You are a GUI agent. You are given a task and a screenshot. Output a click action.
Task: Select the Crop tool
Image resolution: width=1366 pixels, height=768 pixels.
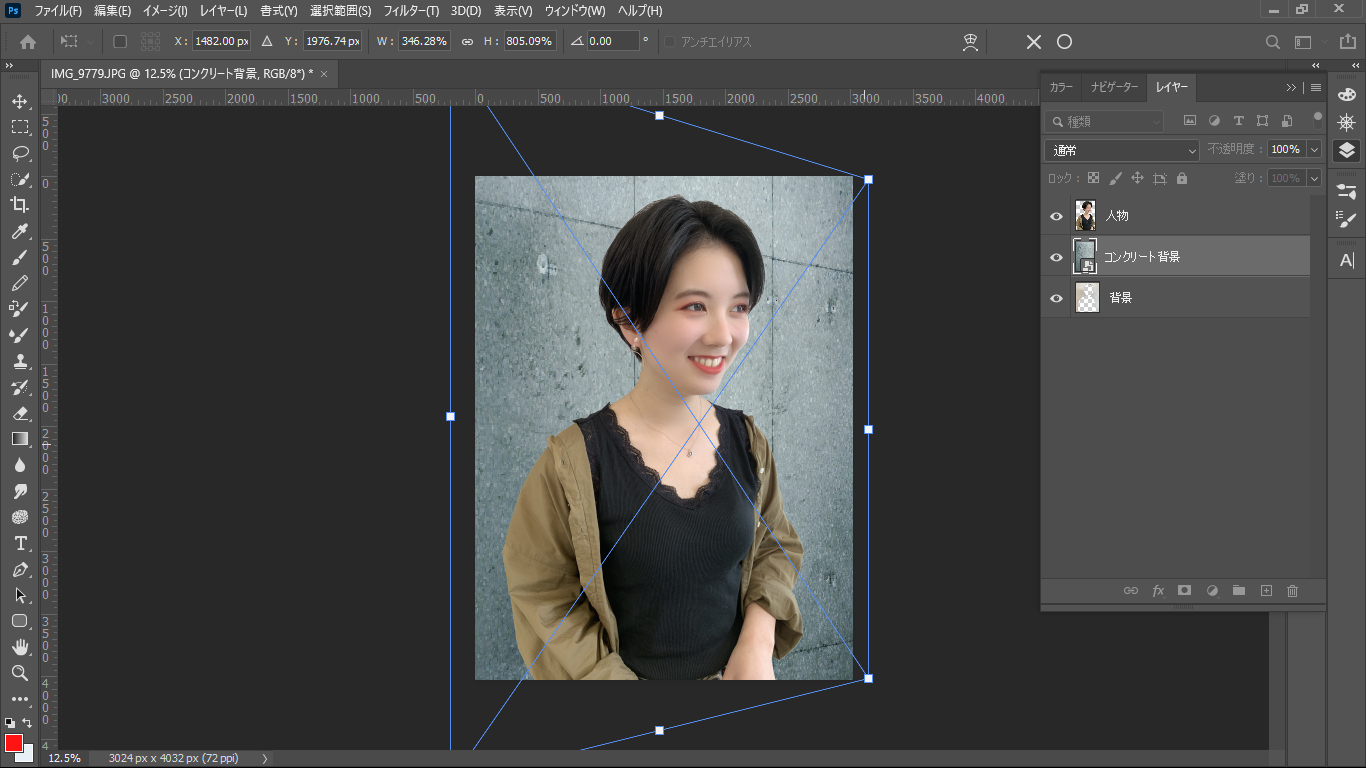19,205
